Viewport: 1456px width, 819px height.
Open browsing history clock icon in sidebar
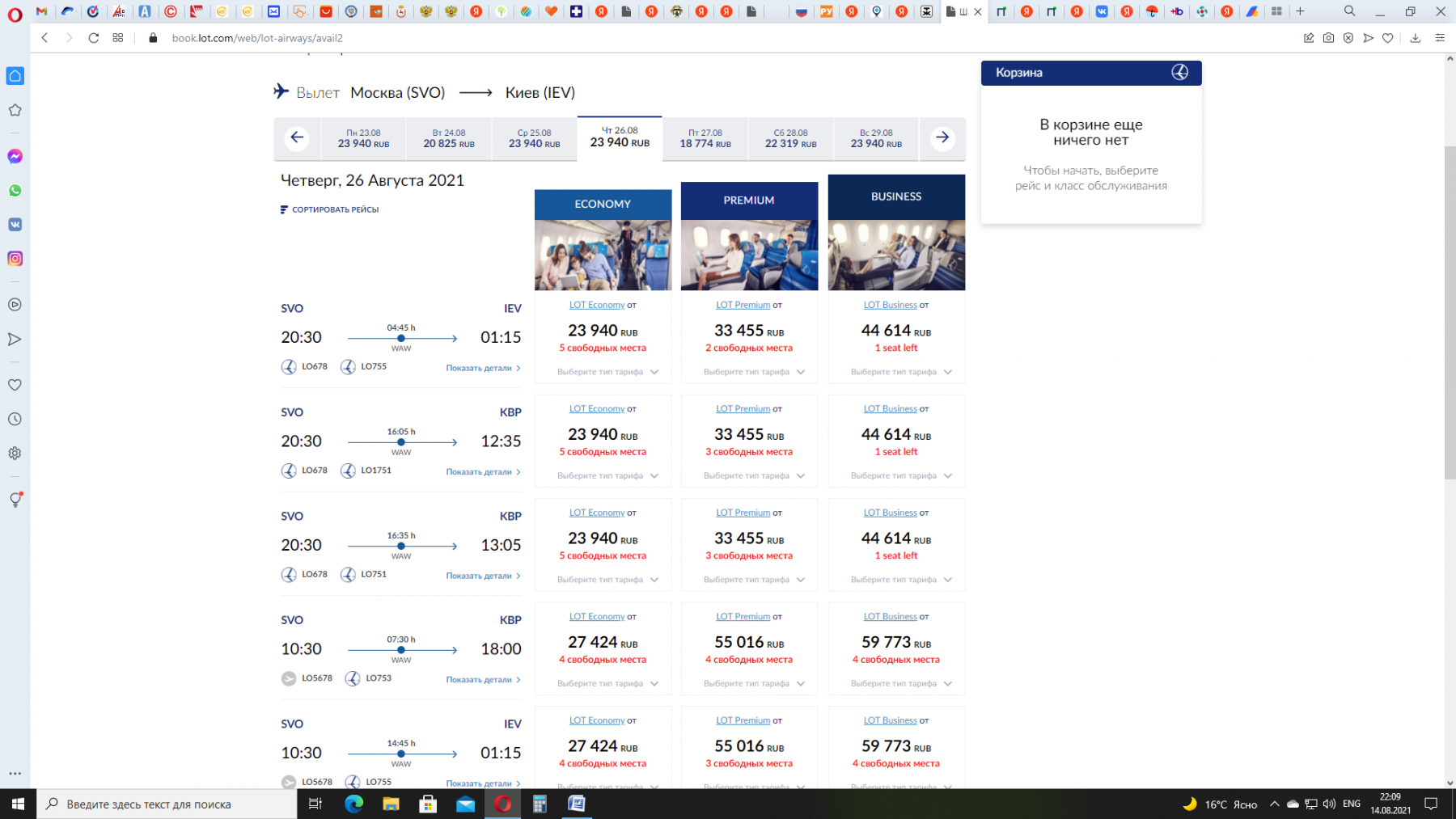pyautogui.click(x=15, y=419)
